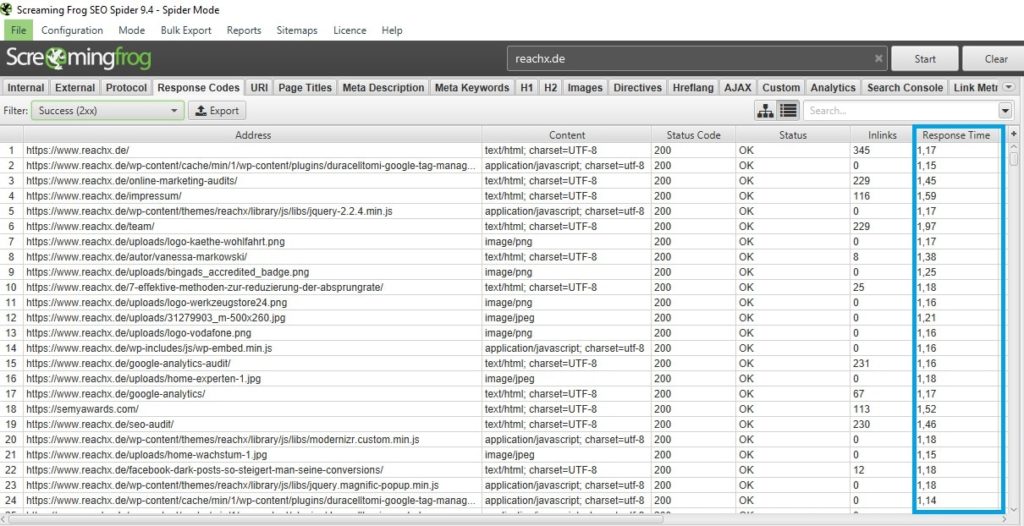Click the Clear button
This screenshot has height=526, width=1024.
click(993, 58)
